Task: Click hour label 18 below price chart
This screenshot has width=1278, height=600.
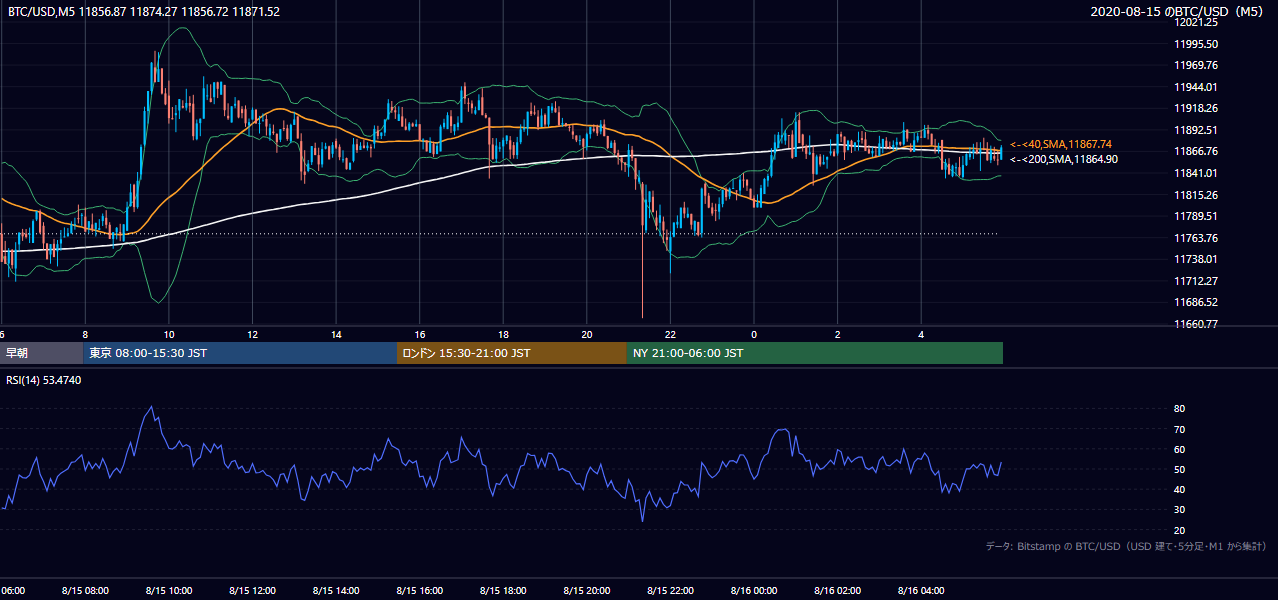Action: (504, 335)
